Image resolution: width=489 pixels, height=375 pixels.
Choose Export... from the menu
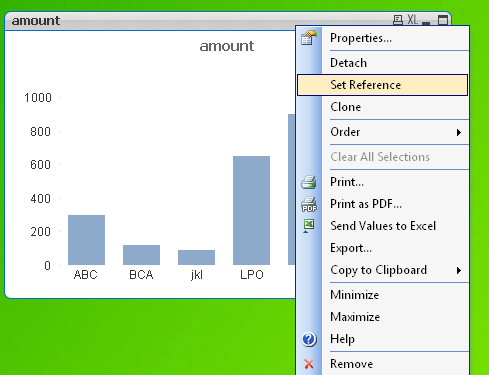[382, 248]
